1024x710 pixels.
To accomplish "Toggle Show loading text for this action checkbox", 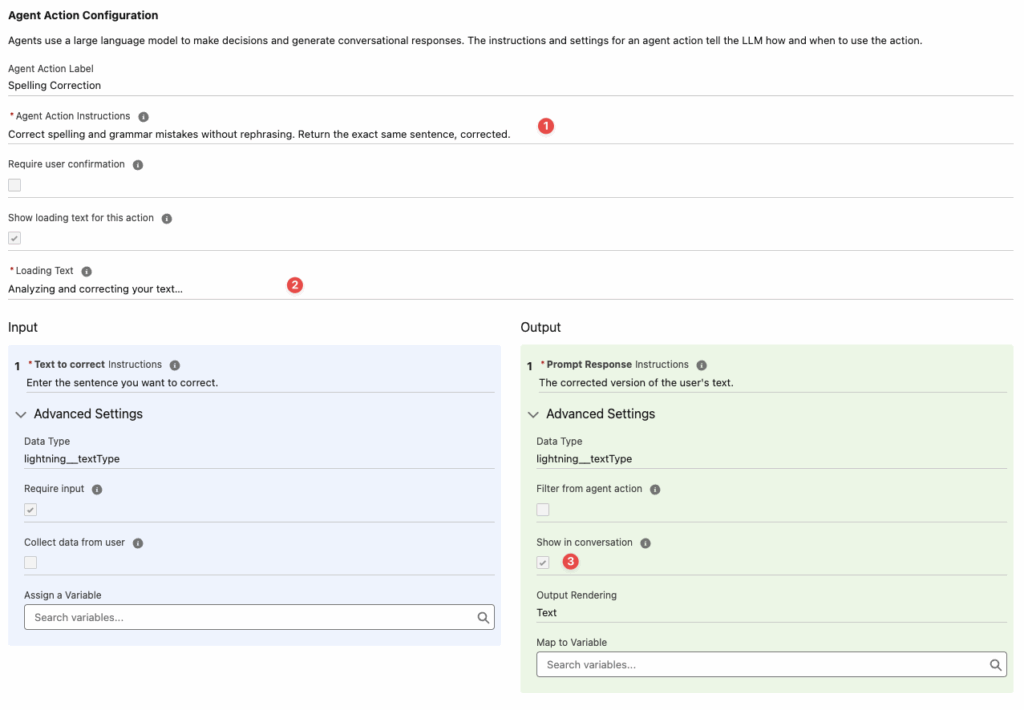I will 14,238.
